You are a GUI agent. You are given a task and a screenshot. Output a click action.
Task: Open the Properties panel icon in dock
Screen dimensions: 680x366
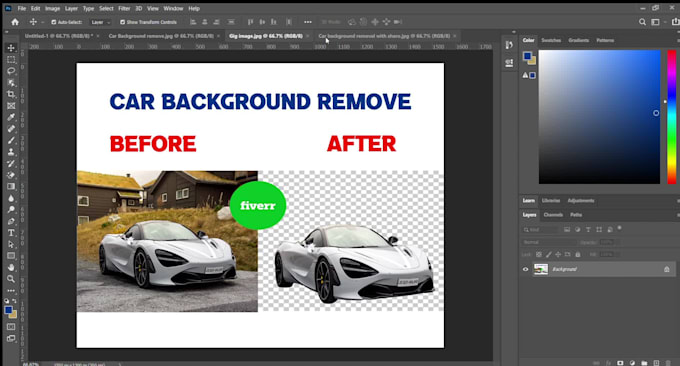[x=509, y=63]
